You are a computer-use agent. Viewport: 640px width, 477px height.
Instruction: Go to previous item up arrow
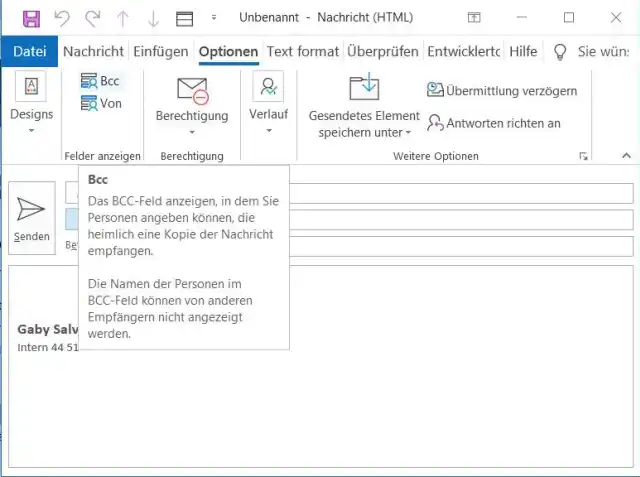(x=123, y=18)
